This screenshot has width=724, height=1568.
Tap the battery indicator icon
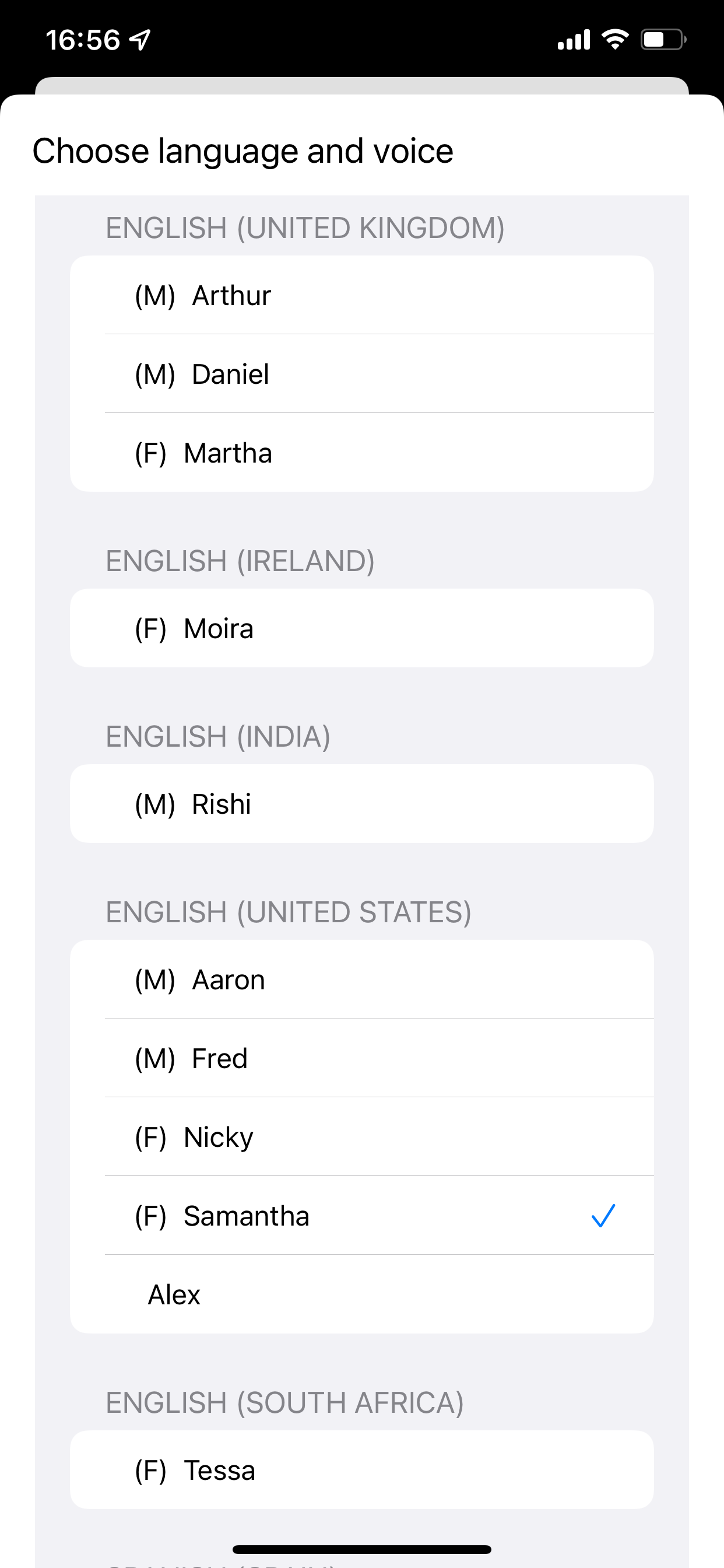click(663, 40)
